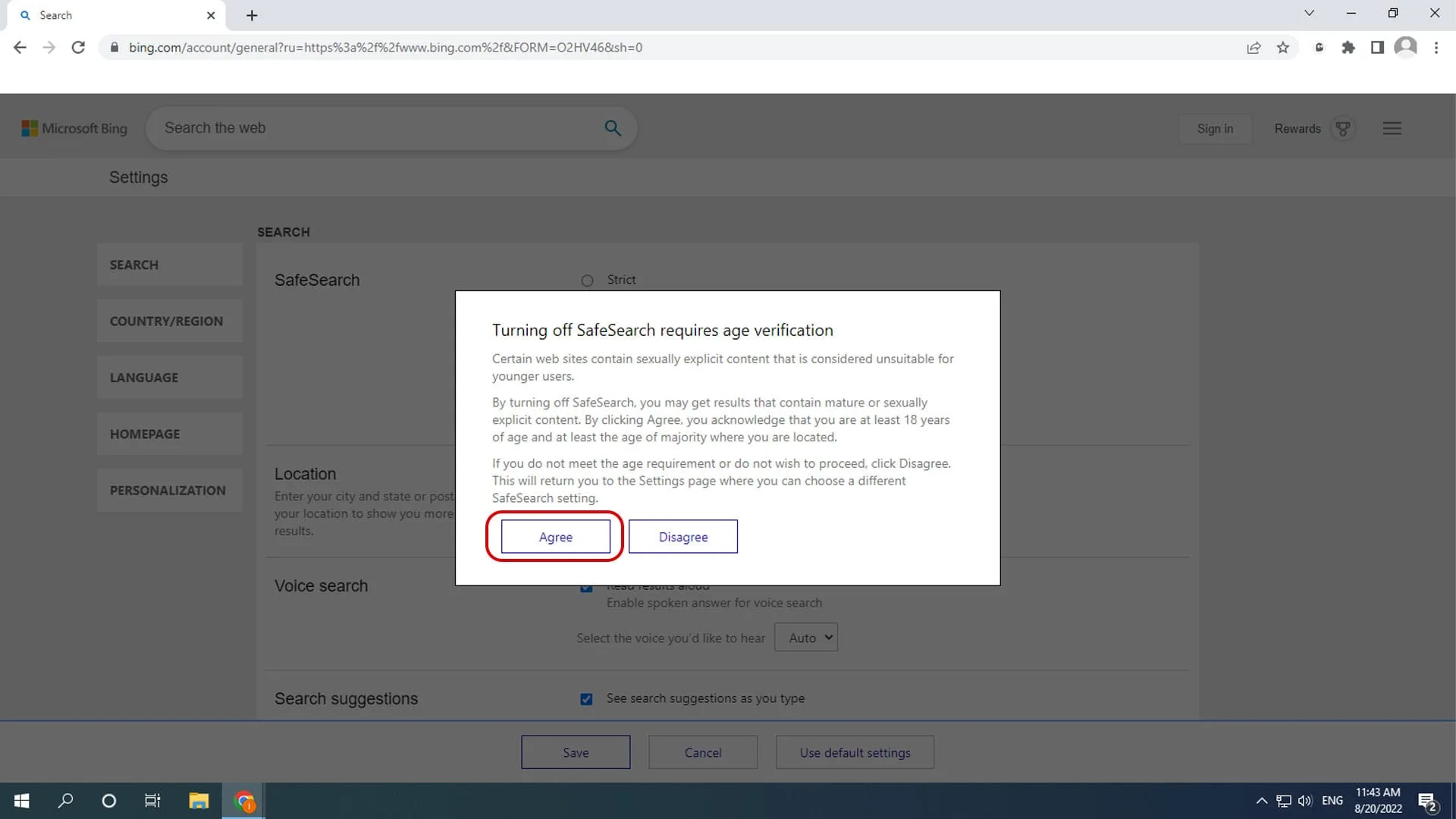Viewport: 1456px width, 819px height.
Task: Open Task View on the taskbar
Action: coord(152,801)
